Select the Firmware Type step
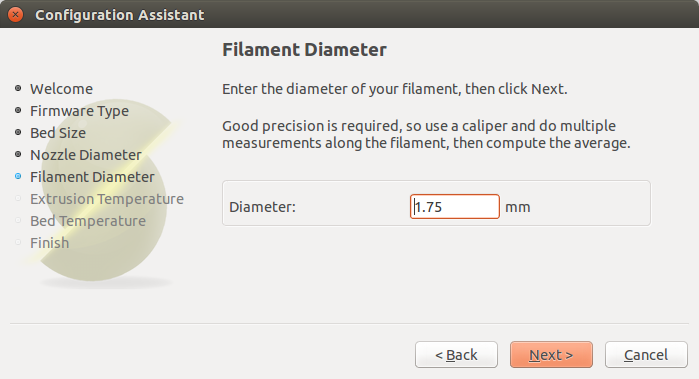The width and height of the screenshot is (699, 379). (79, 111)
